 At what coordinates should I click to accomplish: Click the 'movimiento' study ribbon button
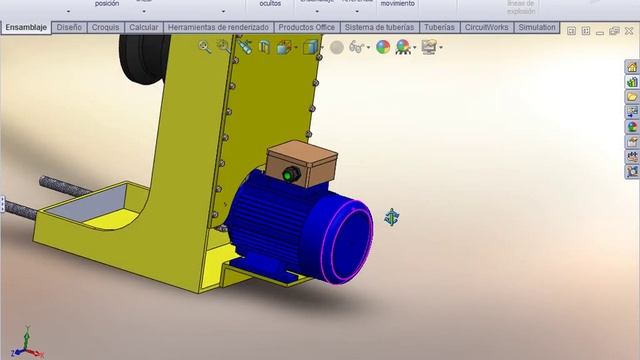tap(398, 5)
